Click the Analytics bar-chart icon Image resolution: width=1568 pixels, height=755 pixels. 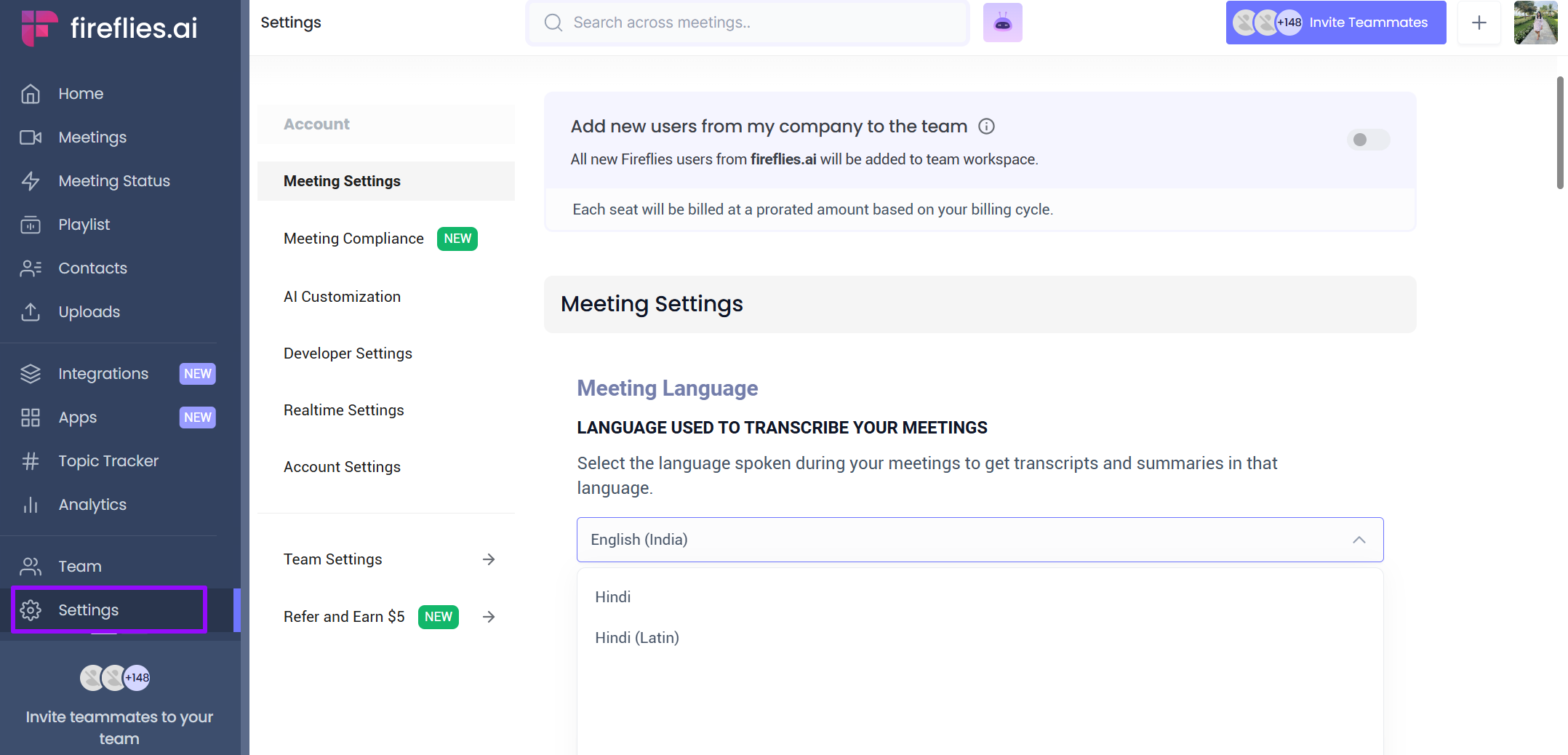coord(31,504)
